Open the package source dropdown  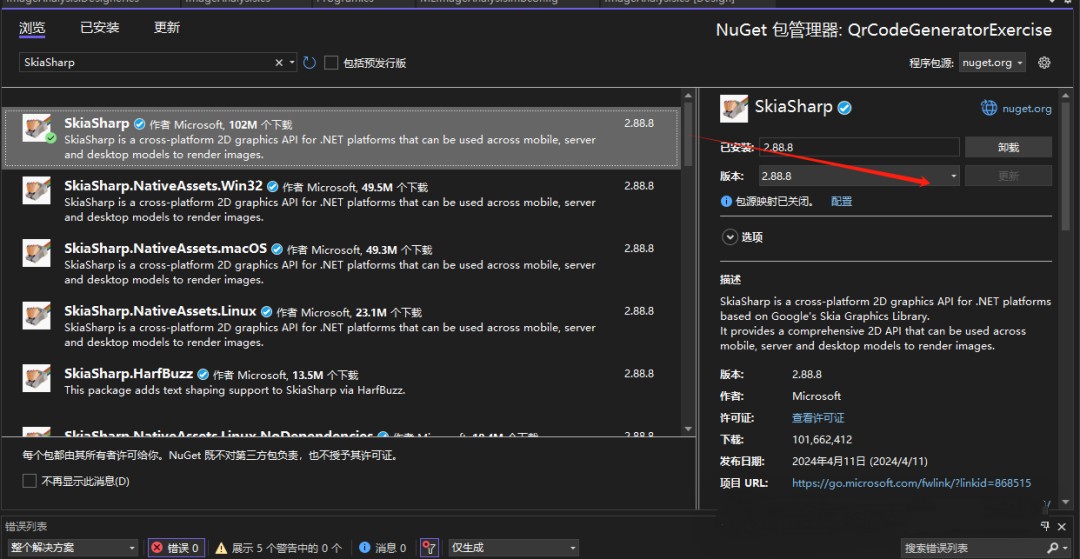coord(992,63)
